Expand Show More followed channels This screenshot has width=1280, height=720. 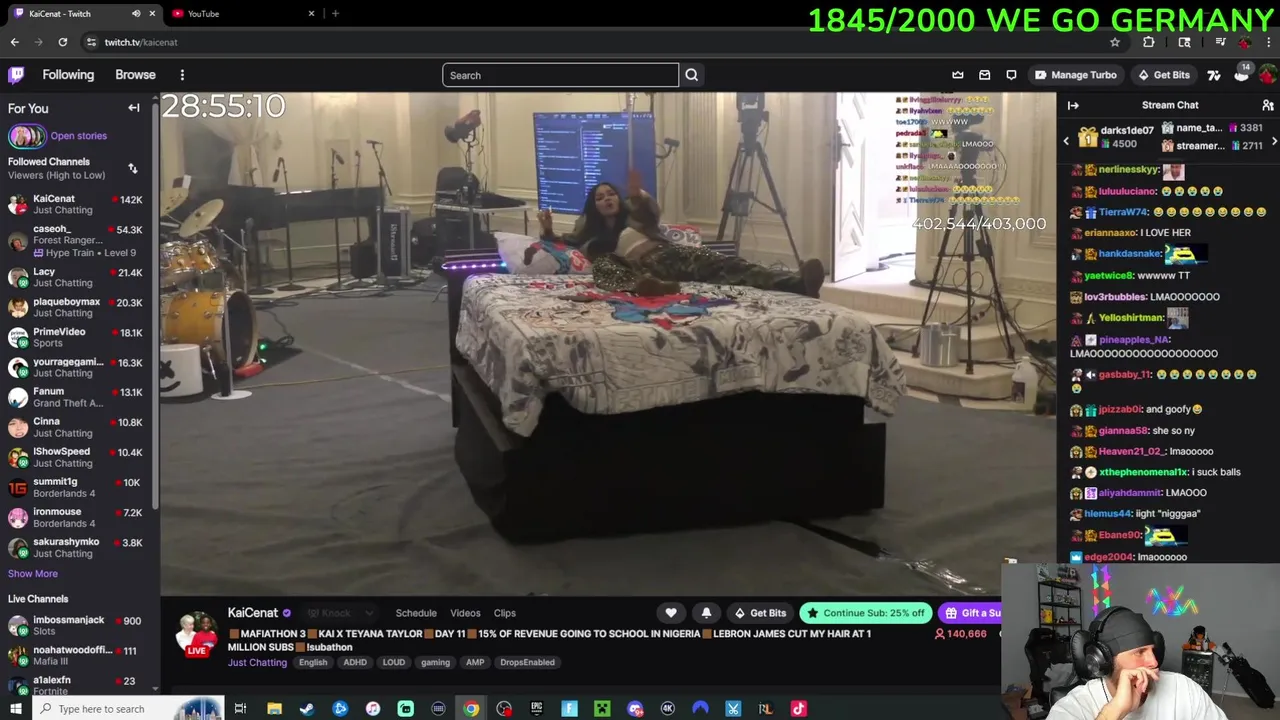33,574
